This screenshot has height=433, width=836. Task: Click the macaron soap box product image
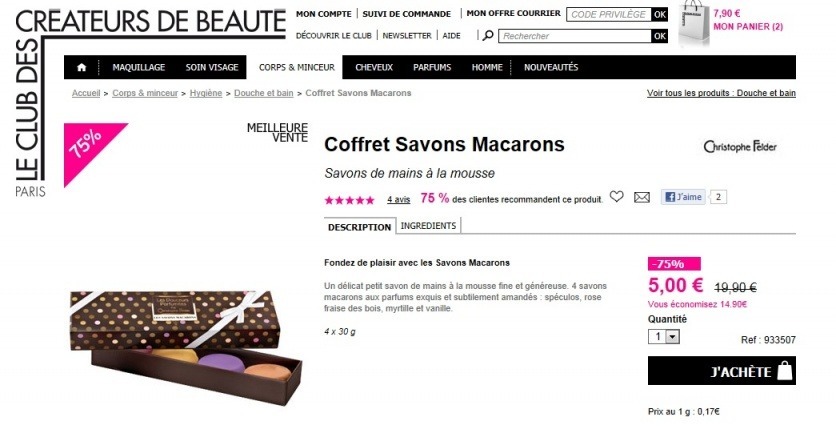pyautogui.click(x=186, y=347)
